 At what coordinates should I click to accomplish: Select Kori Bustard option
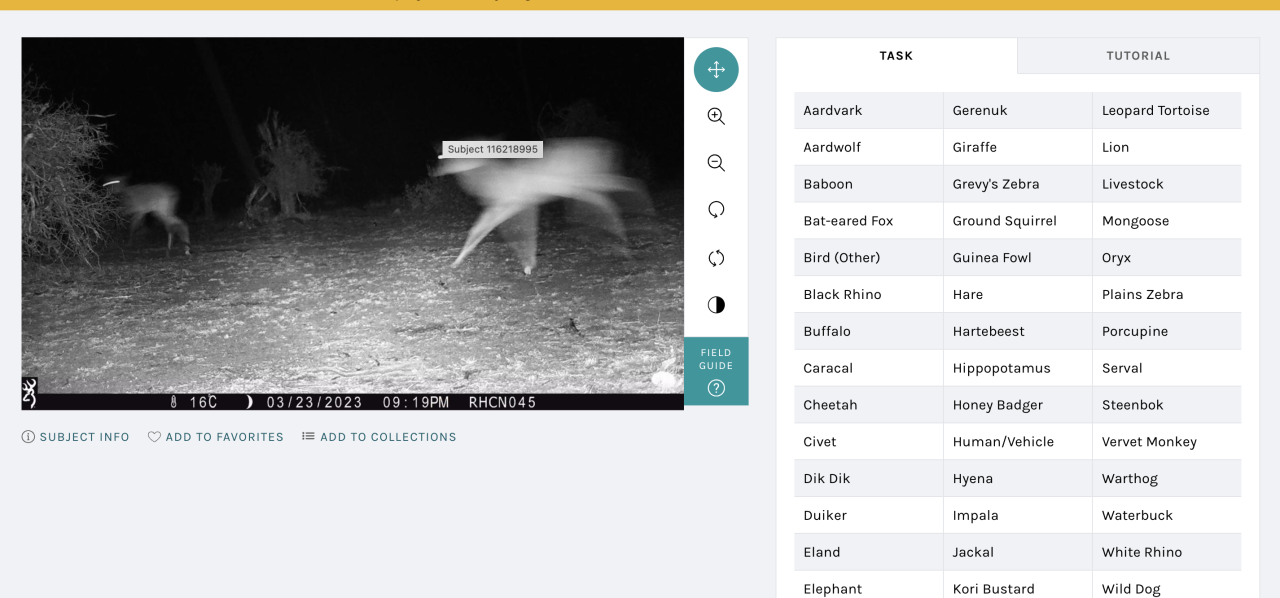[x=1018, y=585]
